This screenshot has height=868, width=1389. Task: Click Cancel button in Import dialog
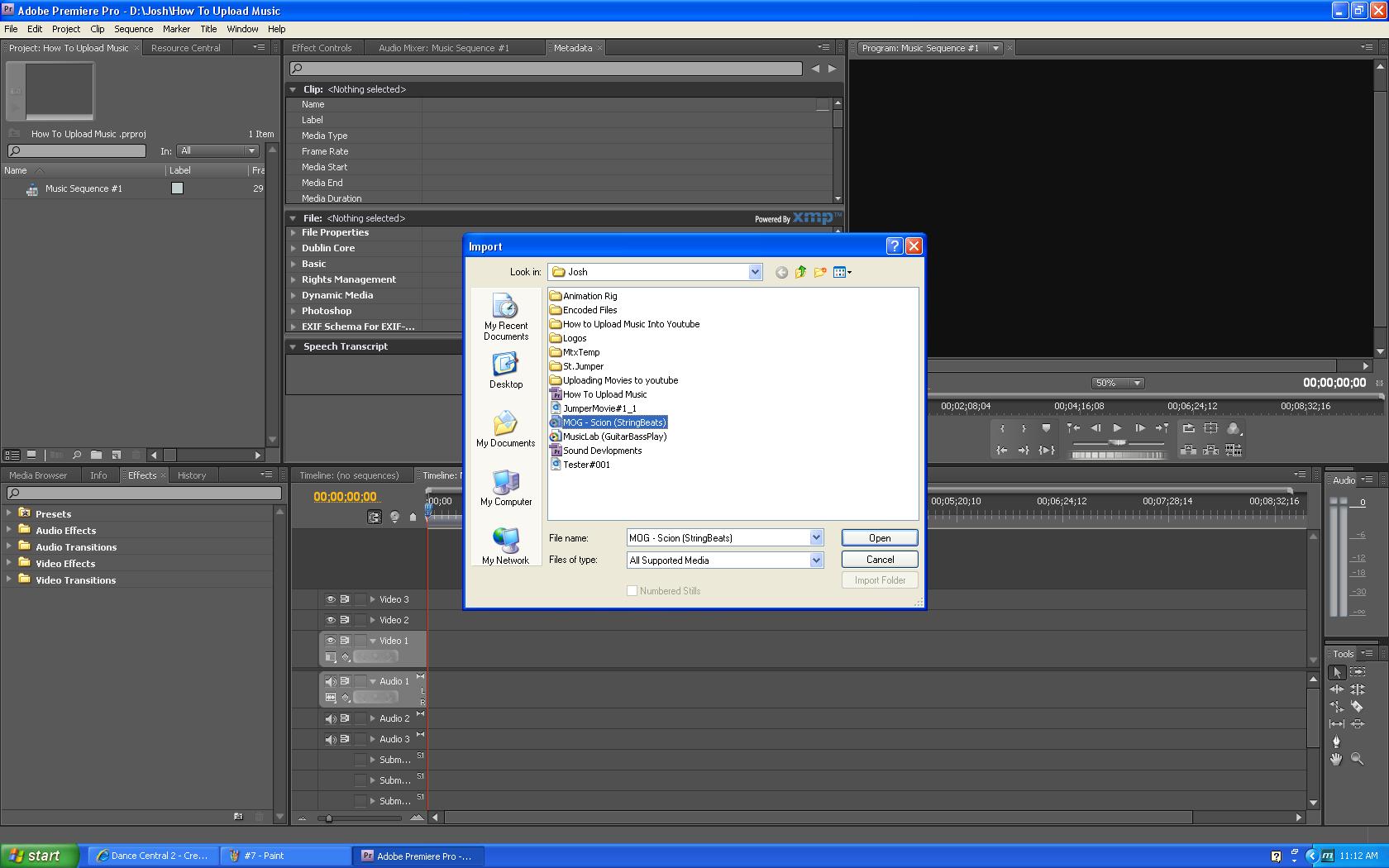[x=880, y=560]
